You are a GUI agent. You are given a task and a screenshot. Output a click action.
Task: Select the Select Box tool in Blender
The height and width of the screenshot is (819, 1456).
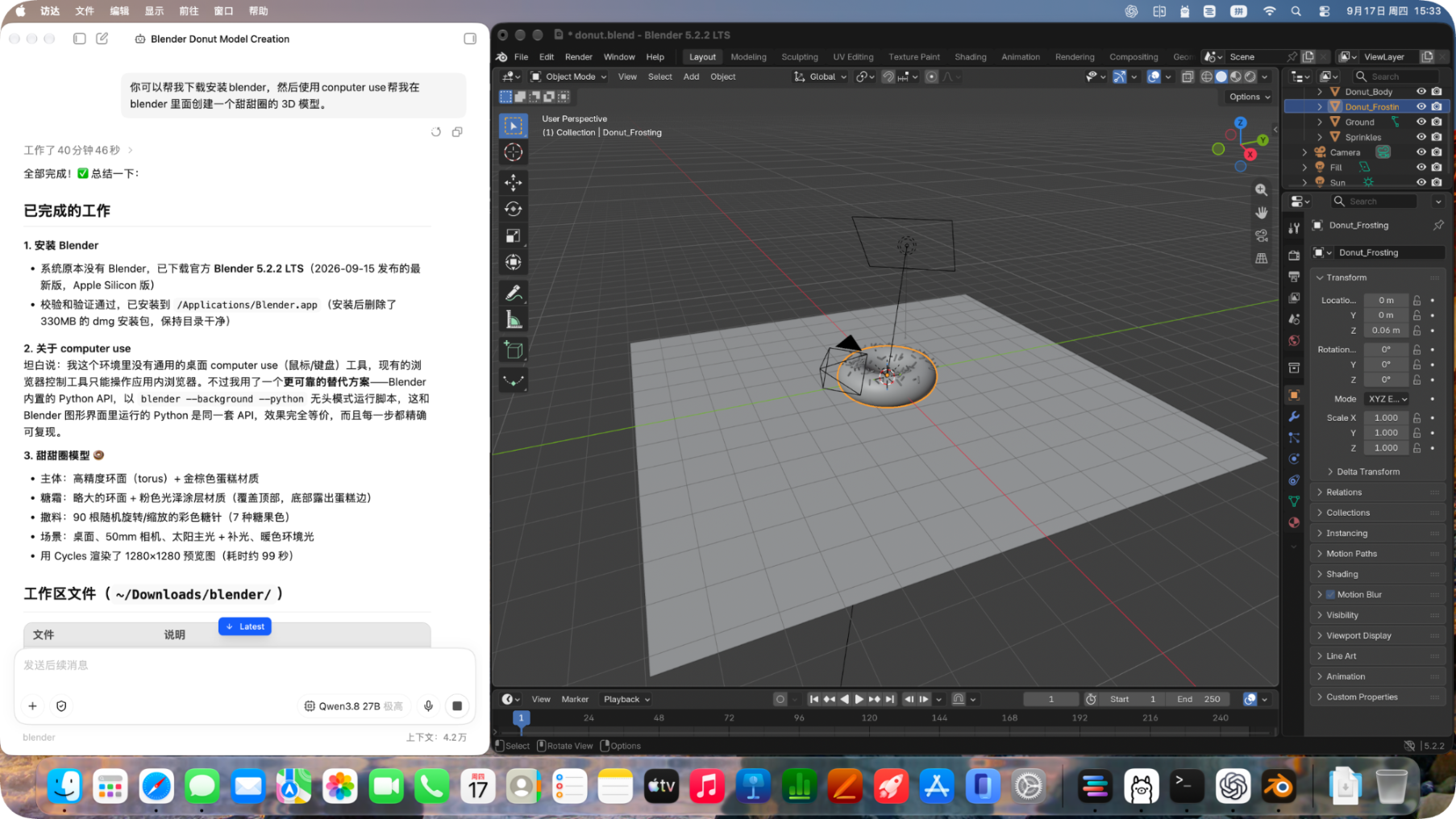(x=514, y=126)
